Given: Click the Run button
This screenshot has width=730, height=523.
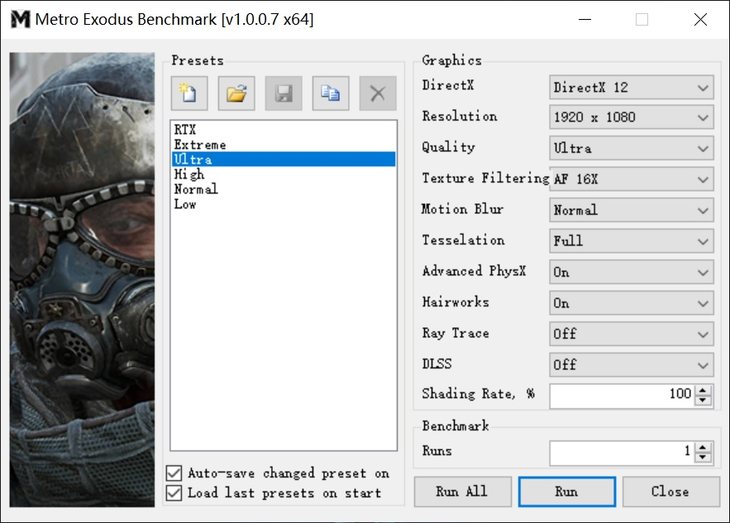Looking at the screenshot, I should coord(567,491).
